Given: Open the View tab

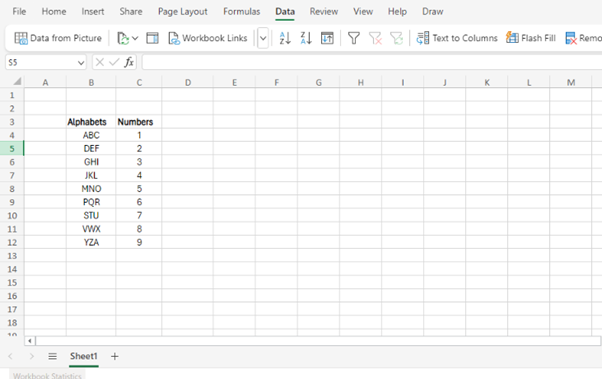Looking at the screenshot, I should click(x=363, y=12).
